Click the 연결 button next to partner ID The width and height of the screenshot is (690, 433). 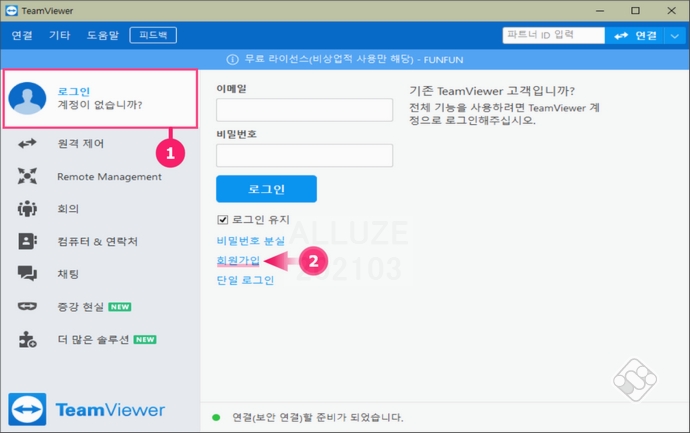[x=635, y=36]
